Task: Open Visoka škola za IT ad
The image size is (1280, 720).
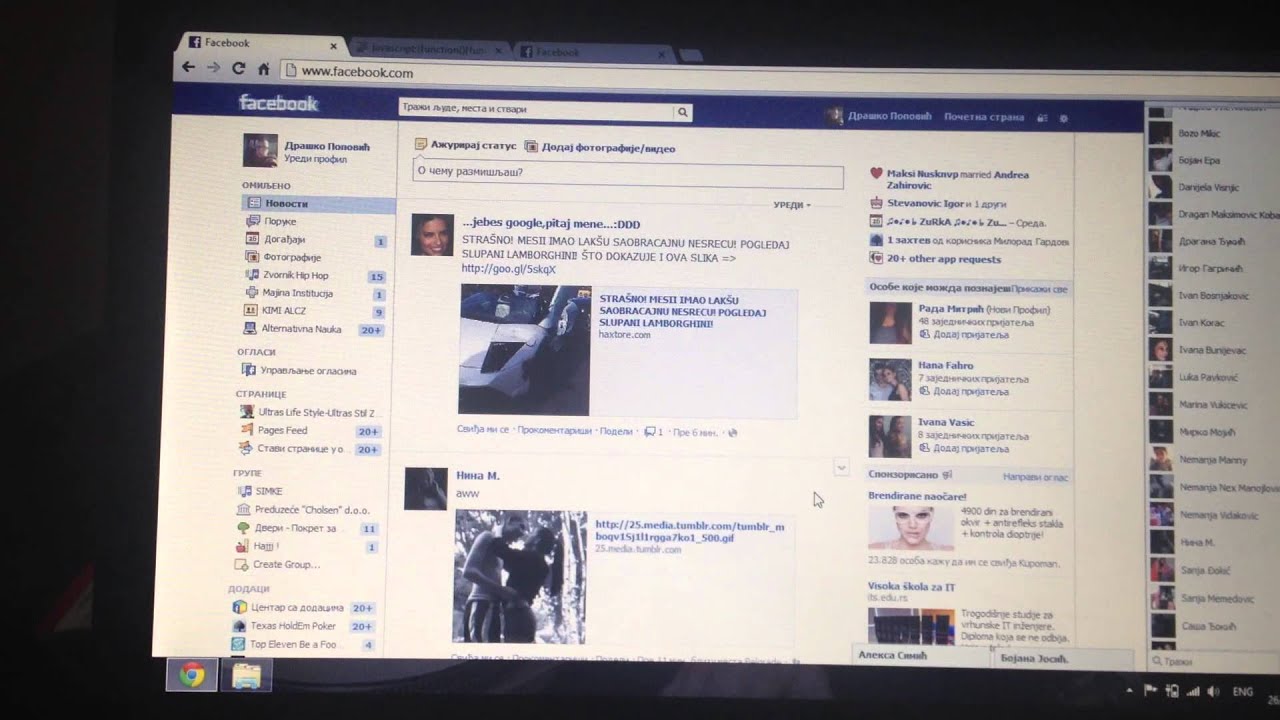Action: pyautogui.click(x=911, y=587)
